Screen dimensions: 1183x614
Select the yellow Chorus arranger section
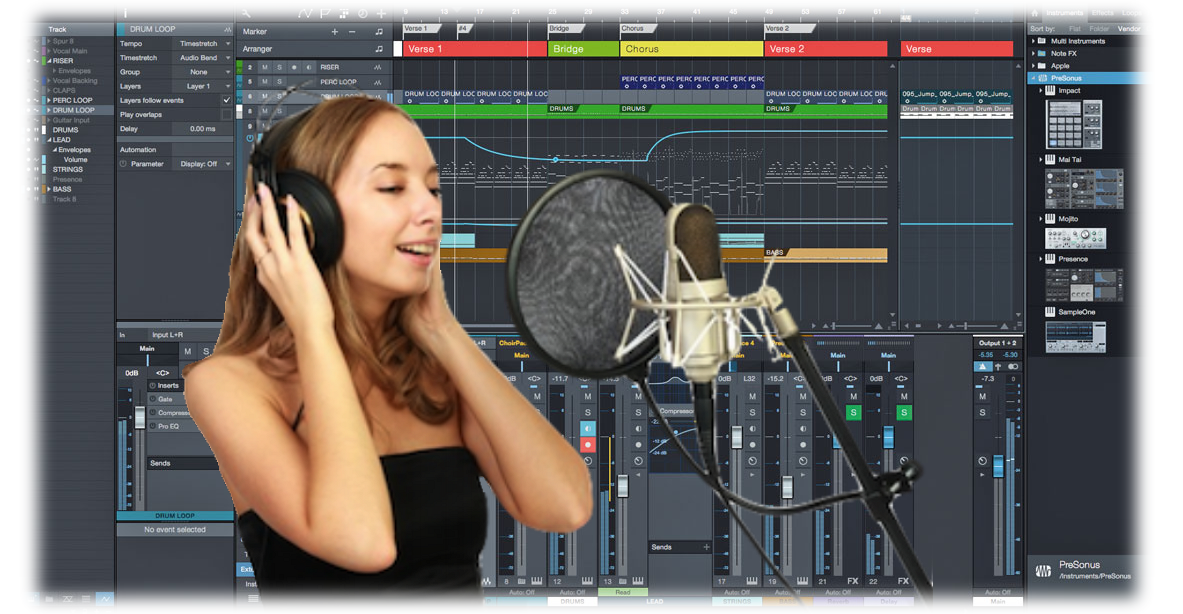[x=691, y=49]
